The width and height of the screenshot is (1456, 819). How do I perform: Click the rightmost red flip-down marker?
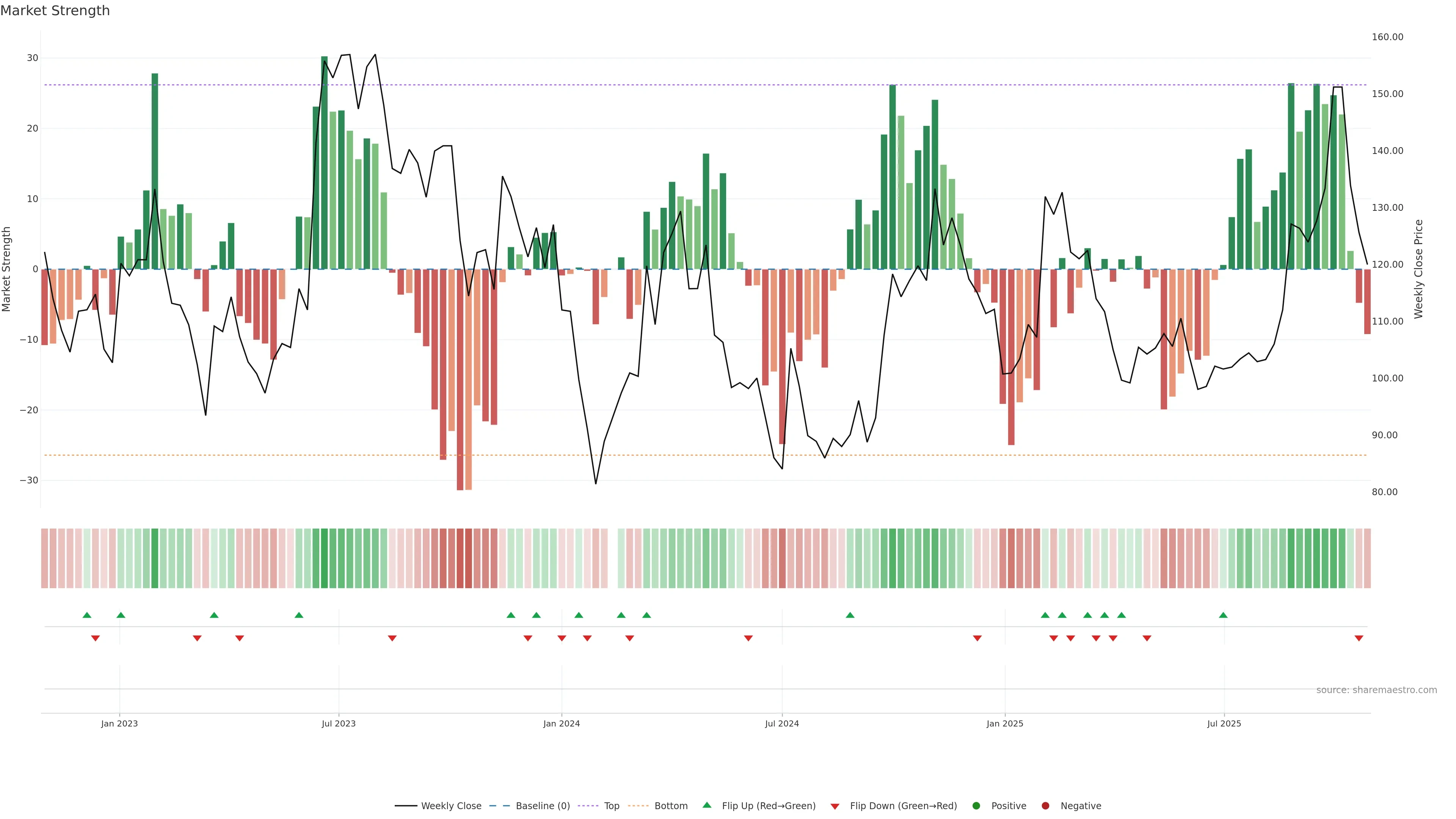pos(1359,638)
